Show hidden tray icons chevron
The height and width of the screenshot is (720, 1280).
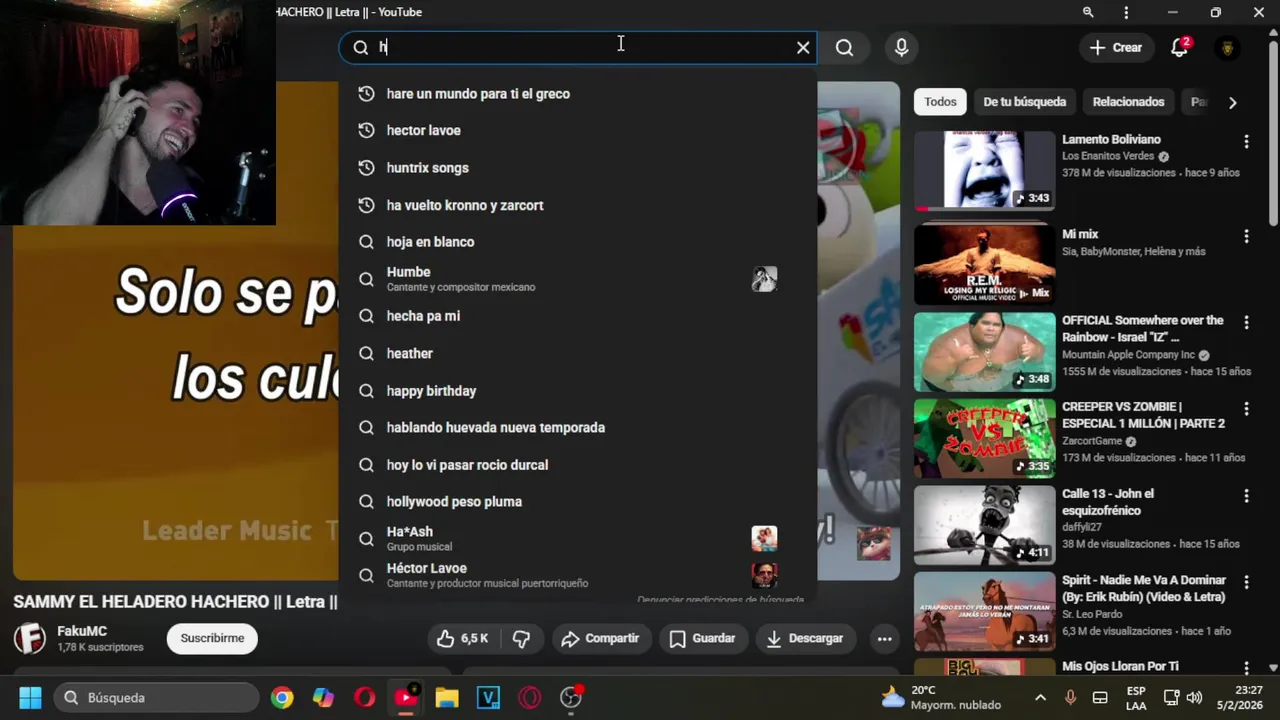click(x=1040, y=697)
